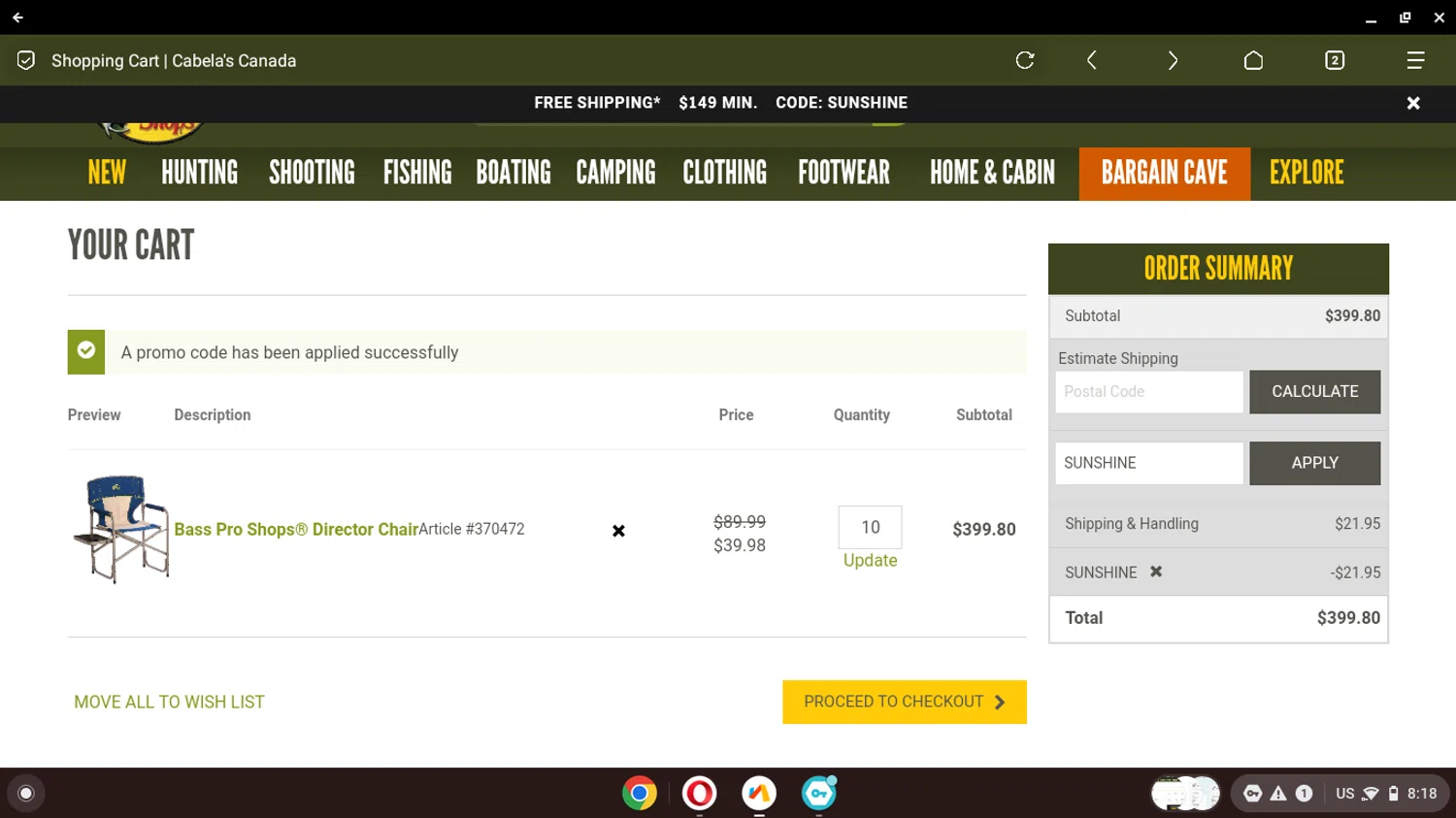The width and height of the screenshot is (1456, 818).
Task: Open the HUNTING category
Action: [199, 173]
